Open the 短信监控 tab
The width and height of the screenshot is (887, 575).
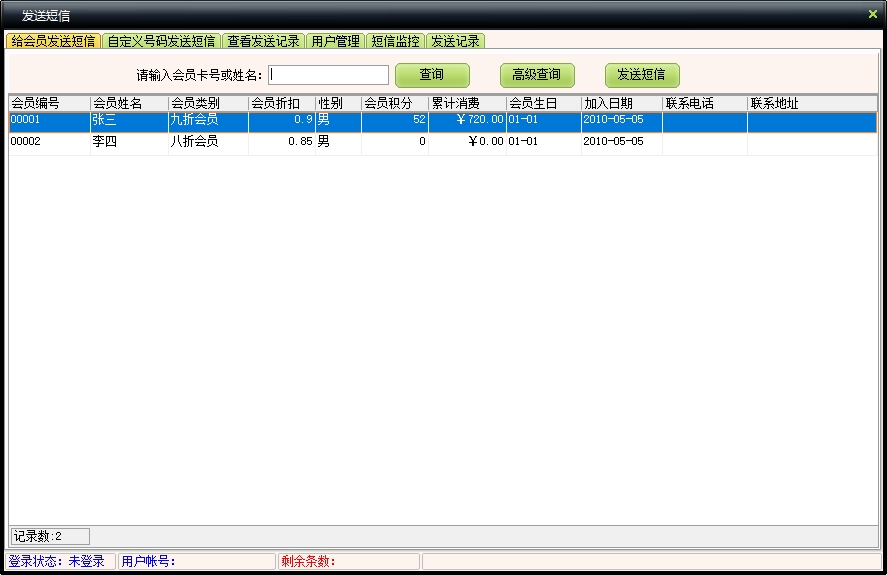pyautogui.click(x=395, y=41)
